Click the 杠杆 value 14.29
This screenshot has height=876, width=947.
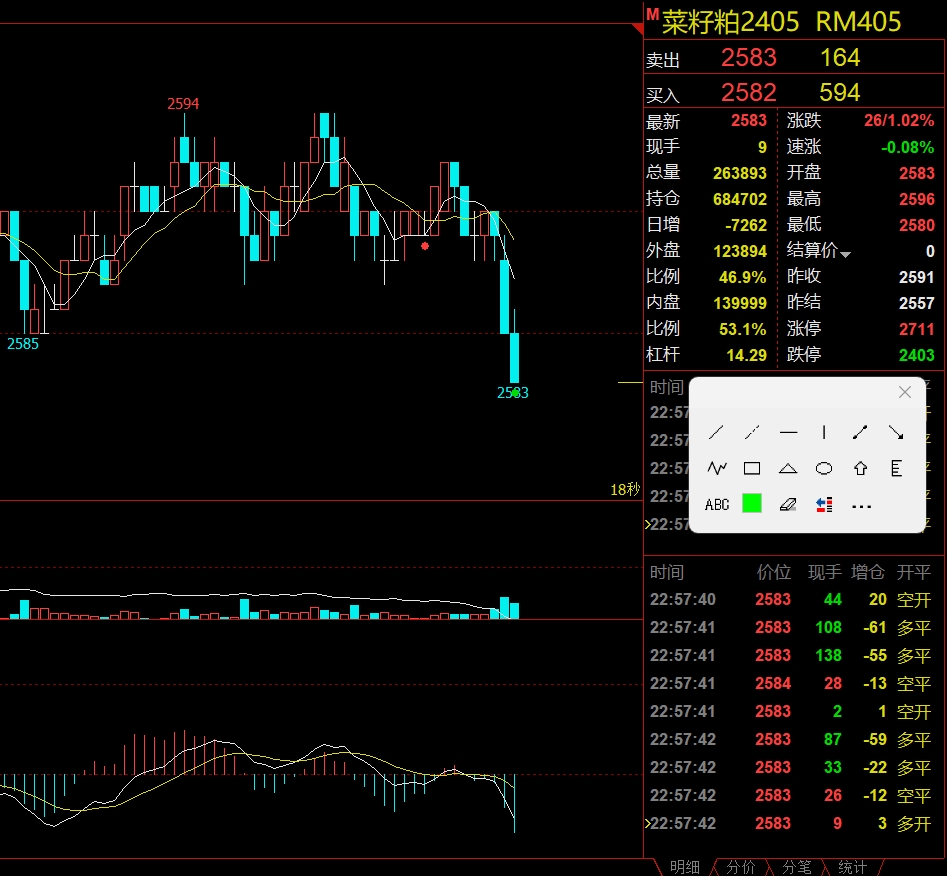[x=746, y=355]
